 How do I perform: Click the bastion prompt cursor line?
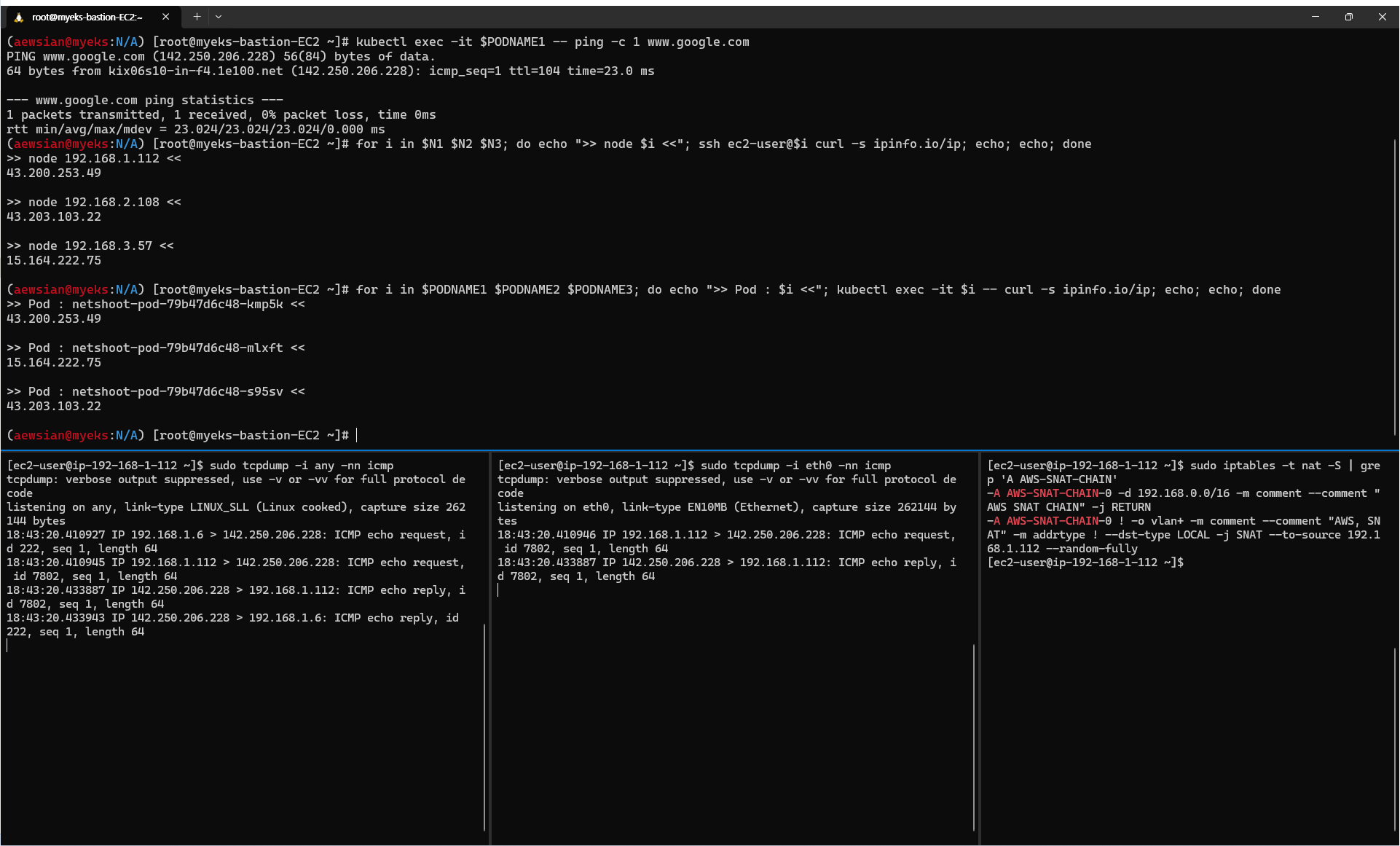356,435
